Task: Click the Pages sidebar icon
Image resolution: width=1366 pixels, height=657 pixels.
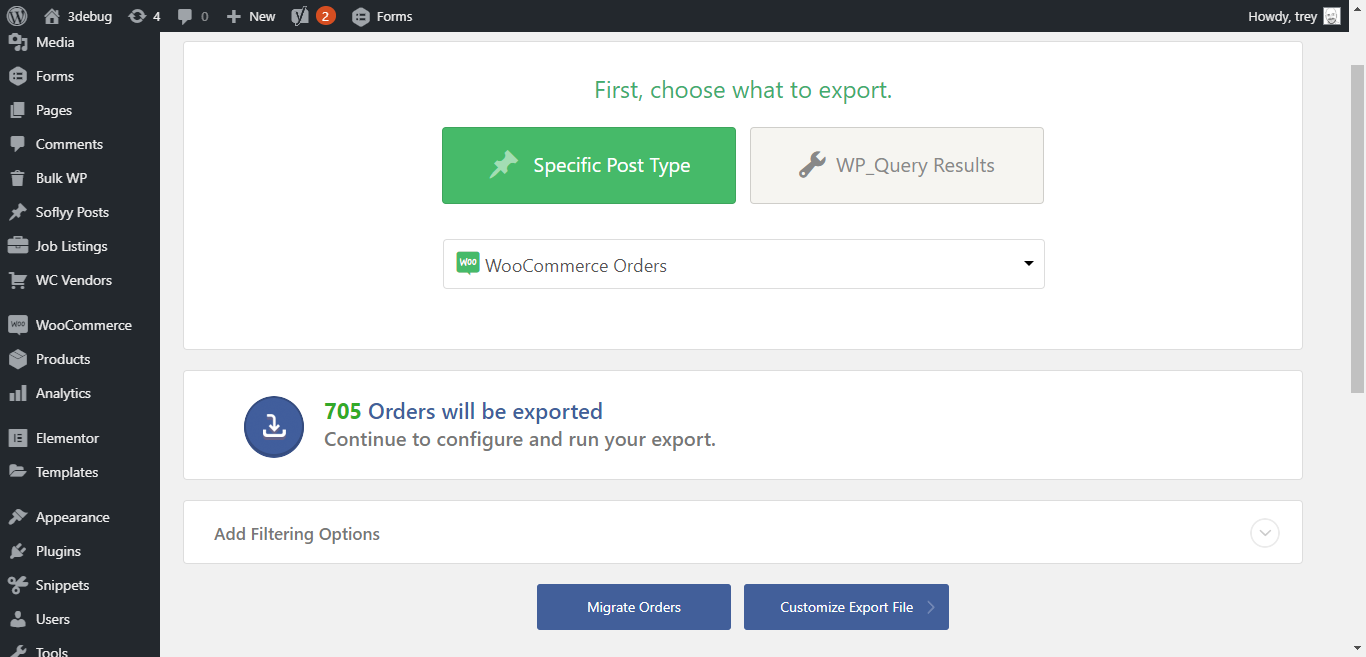Action: 17,110
